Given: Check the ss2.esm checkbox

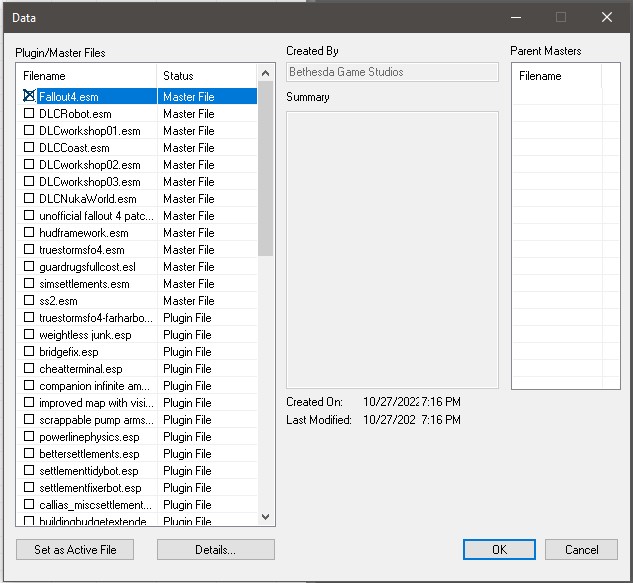Looking at the screenshot, I should pos(29,300).
